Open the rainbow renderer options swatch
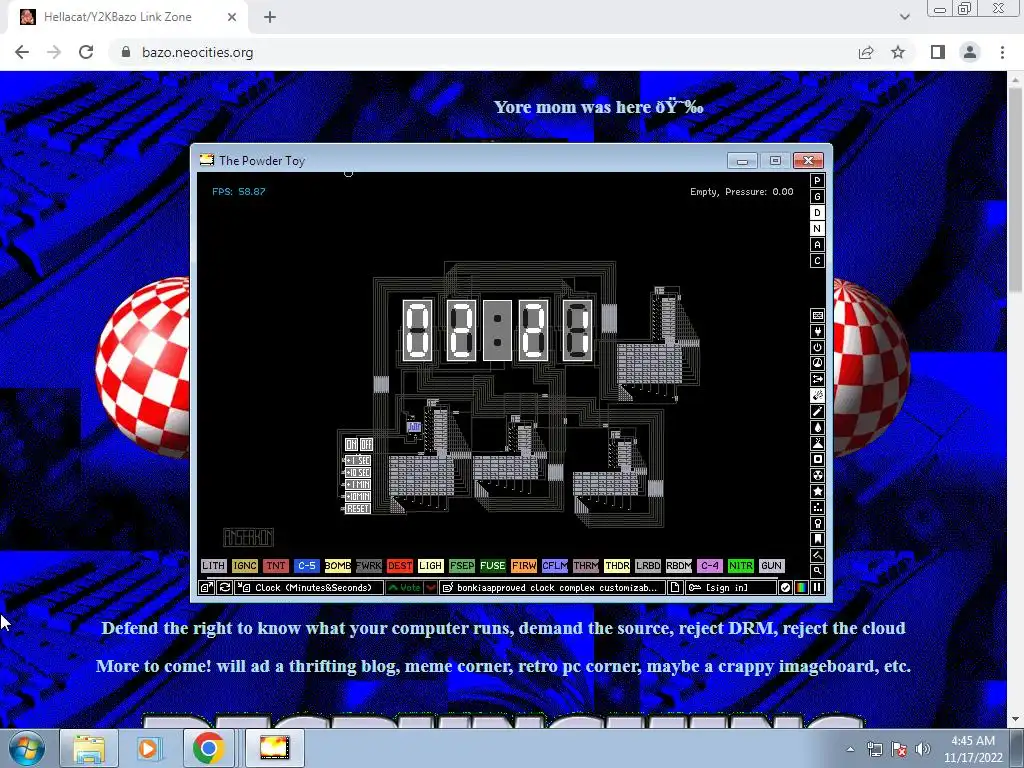The image size is (1024, 768). click(801, 588)
